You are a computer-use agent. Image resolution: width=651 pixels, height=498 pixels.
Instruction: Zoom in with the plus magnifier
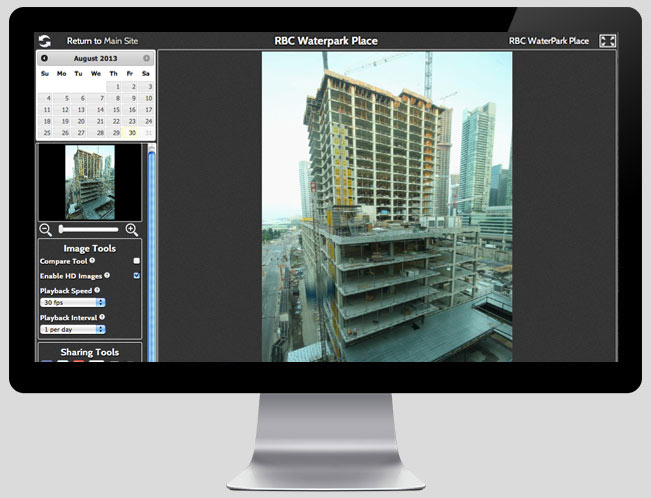point(132,230)
